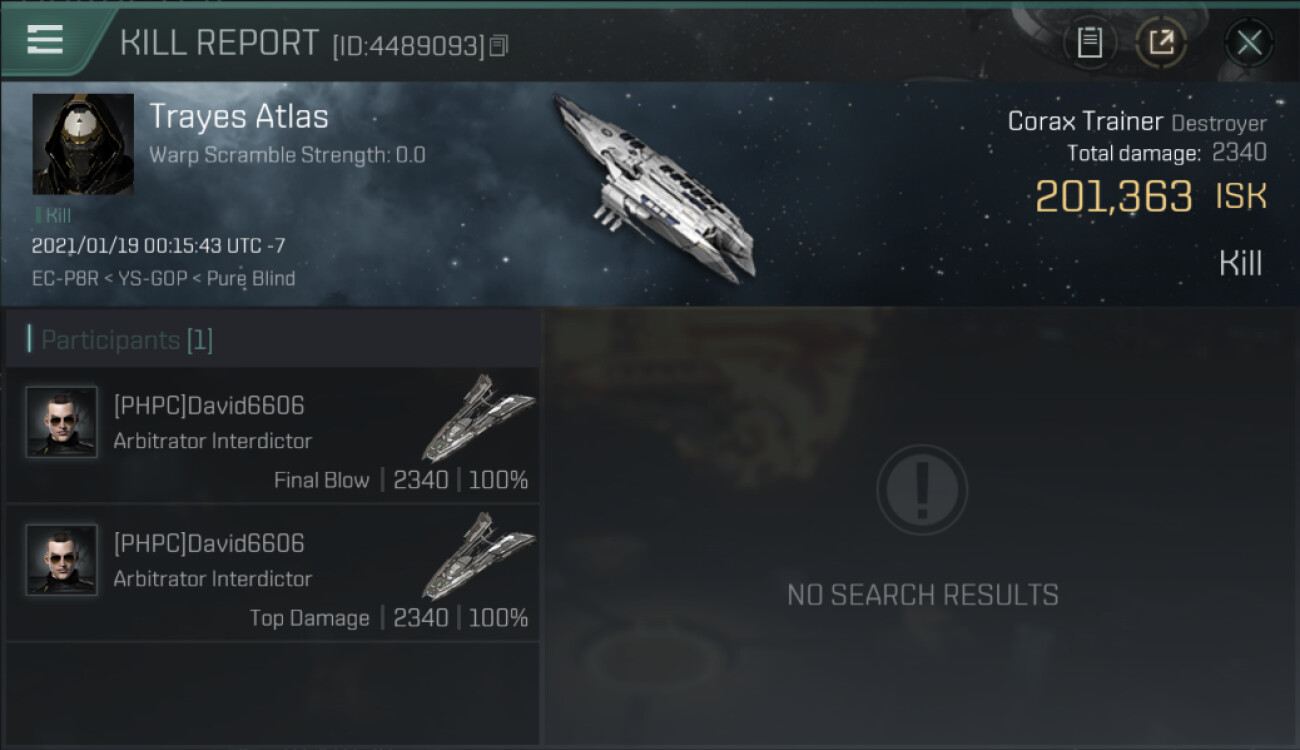1300x750 pixels.
Task: Click the KILL REPORT title
Action: pyautogui.click(x=219, y=43)
